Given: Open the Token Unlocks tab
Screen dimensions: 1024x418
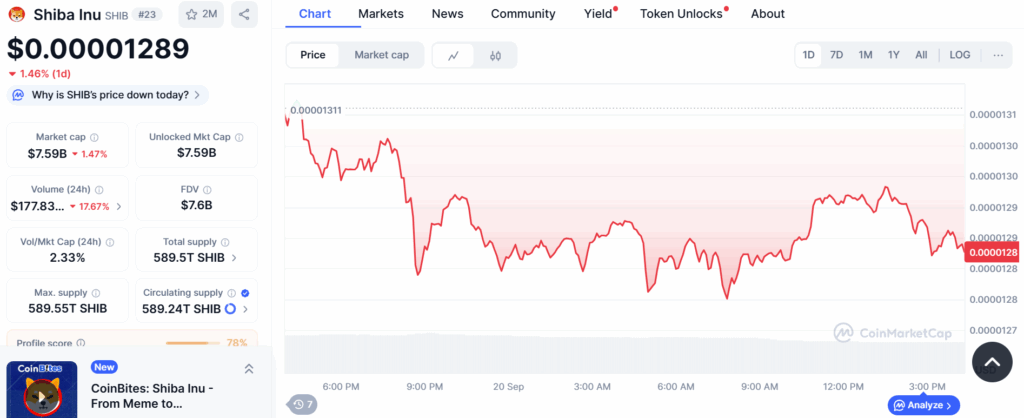Looking at the screenshot, I should click(x=681, y=14).
